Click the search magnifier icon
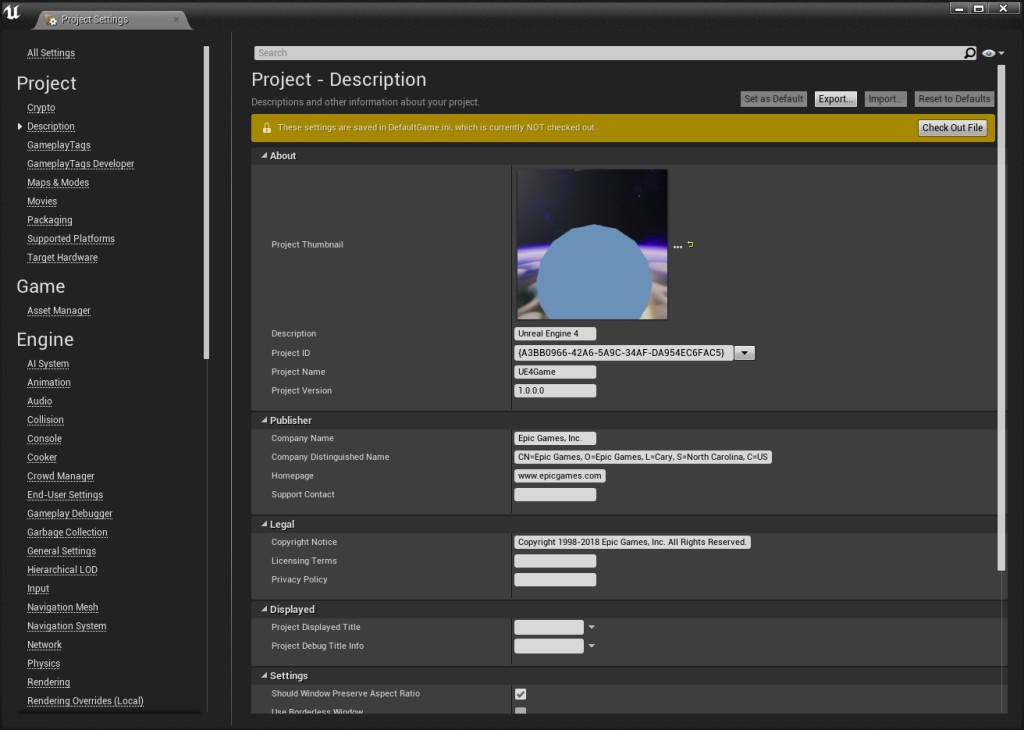The width and height of the screenshot is (1024, 730). (970, 53)
